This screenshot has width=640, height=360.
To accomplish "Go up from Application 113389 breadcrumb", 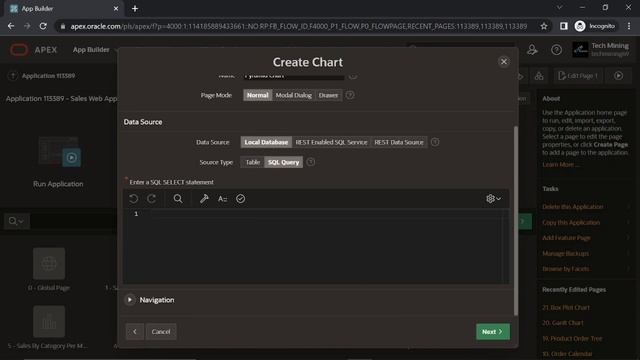I will pos(13,76).
